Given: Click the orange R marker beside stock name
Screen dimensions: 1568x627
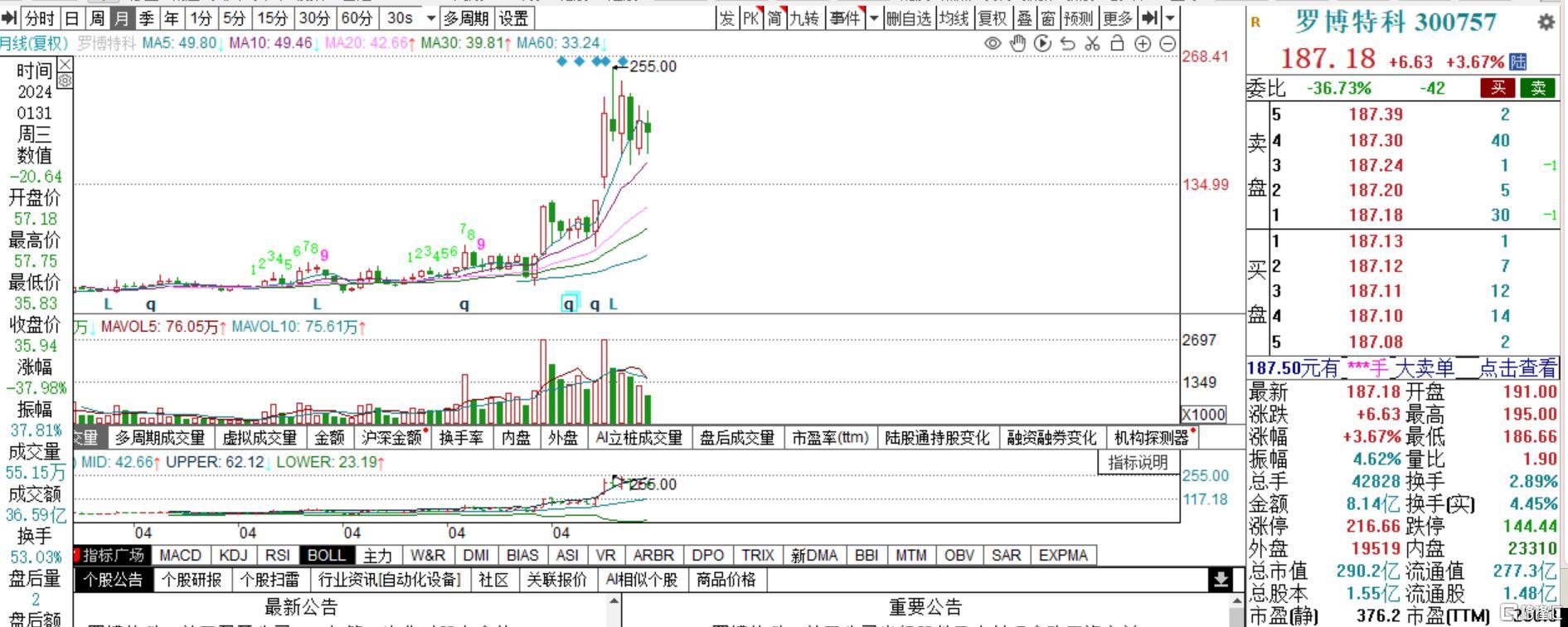Looking at the screenshot, I should (x=1255, y=22).
